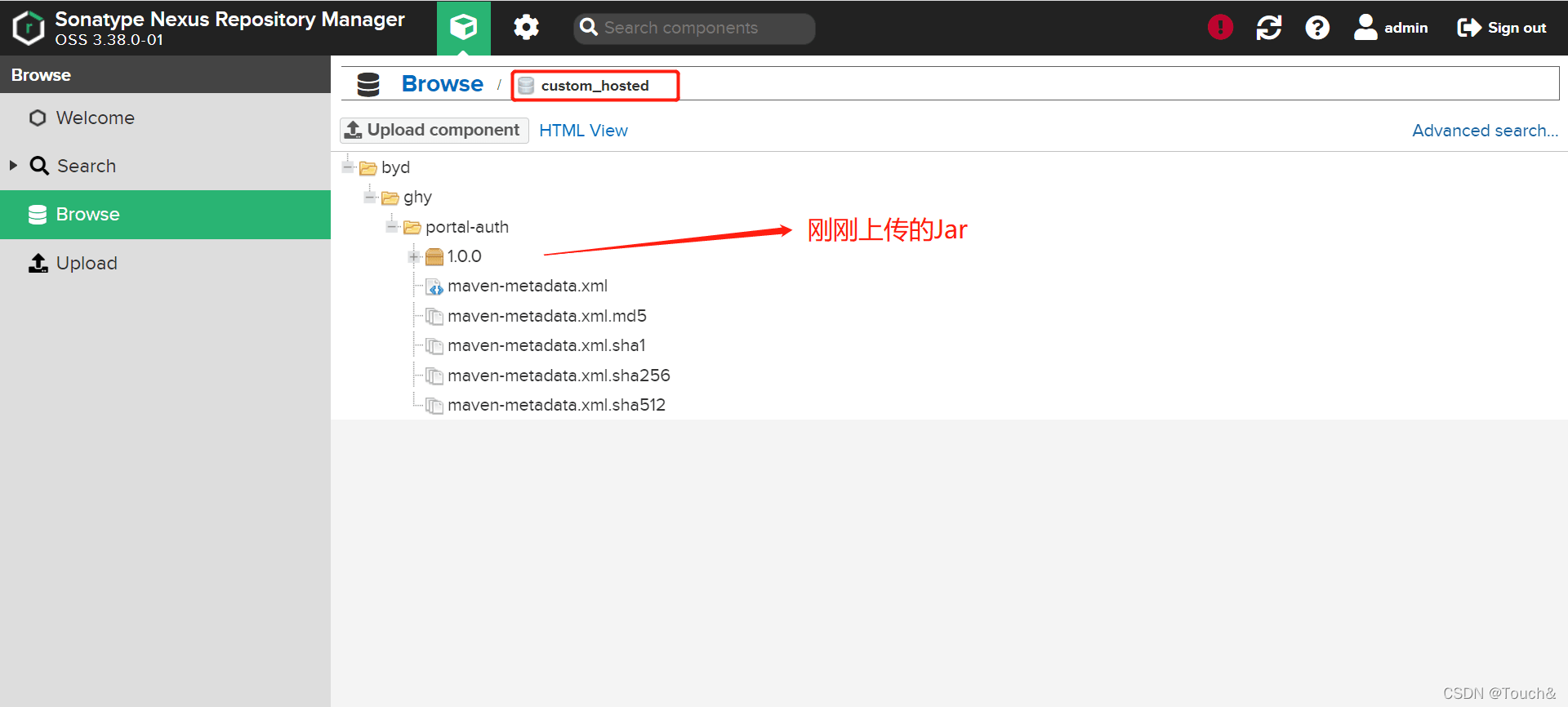The height and width of the screenshot is (707, 1568).
Task: Click the byd open-folder icon
Action: (368, 168)
